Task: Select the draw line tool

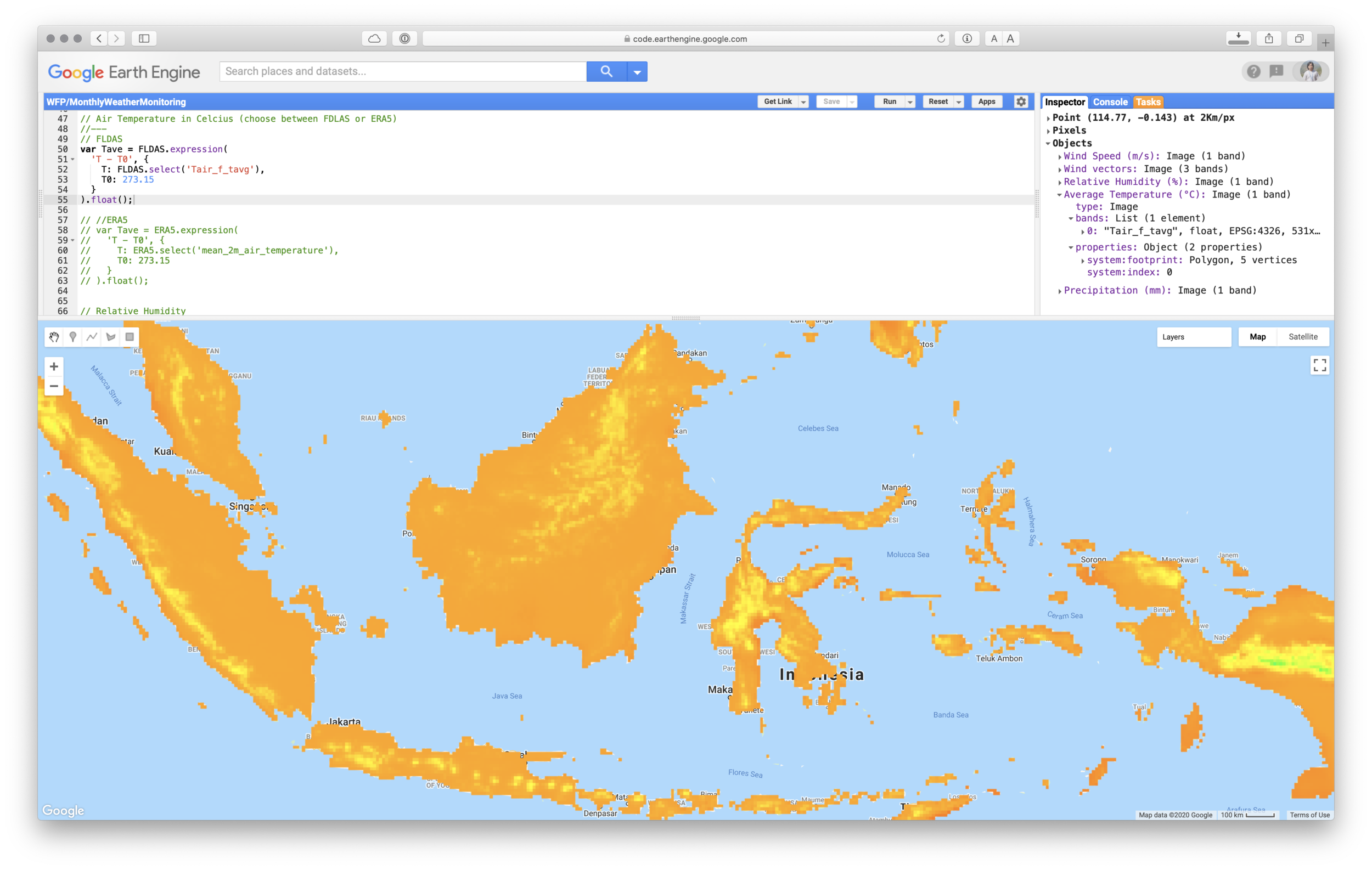Action: (x=92, y=337)
